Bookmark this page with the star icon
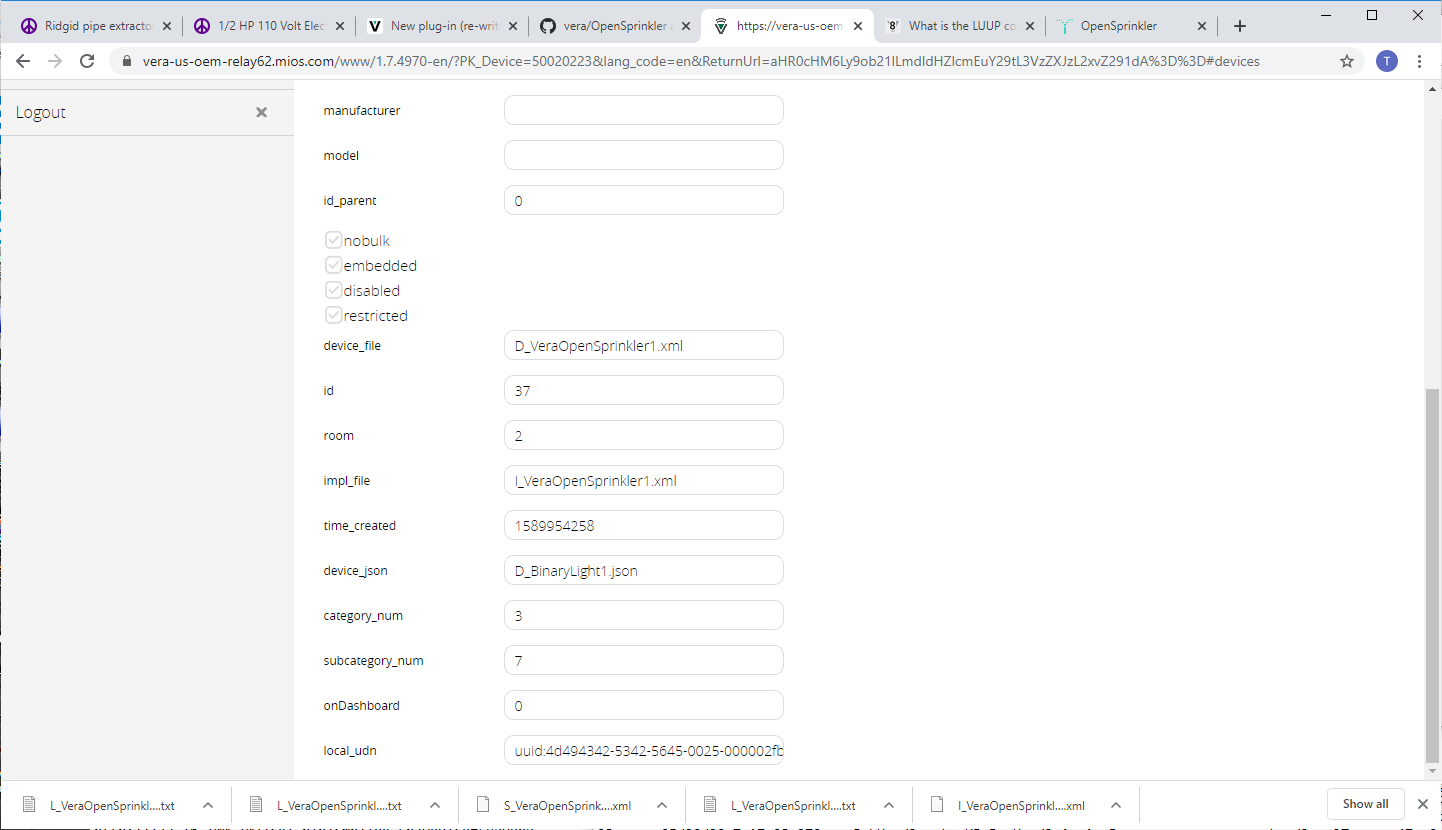Viewport: 1442px width, 830px height. pos(1347,61)
